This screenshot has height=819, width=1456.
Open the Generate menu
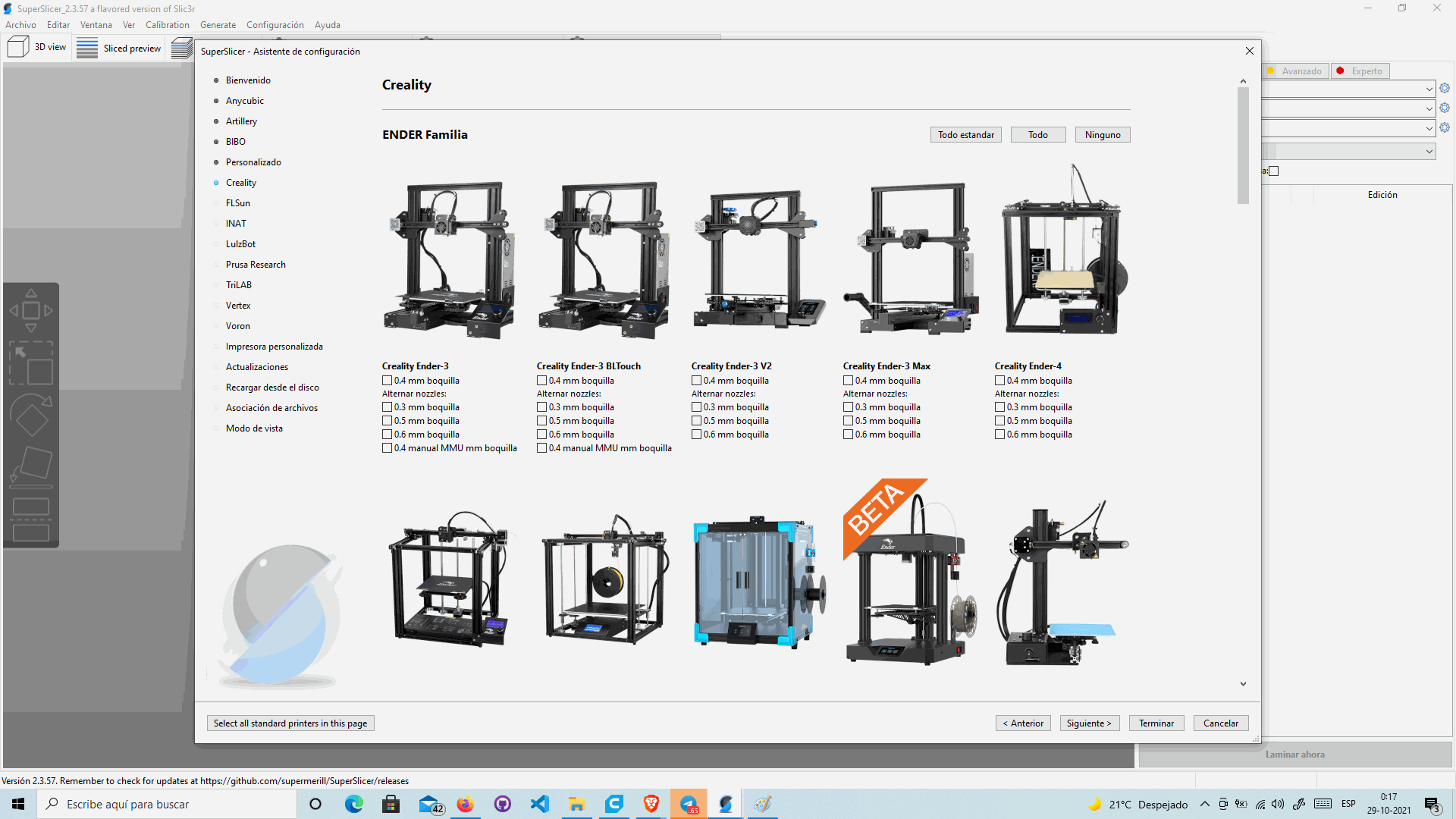tap(218, 25)
